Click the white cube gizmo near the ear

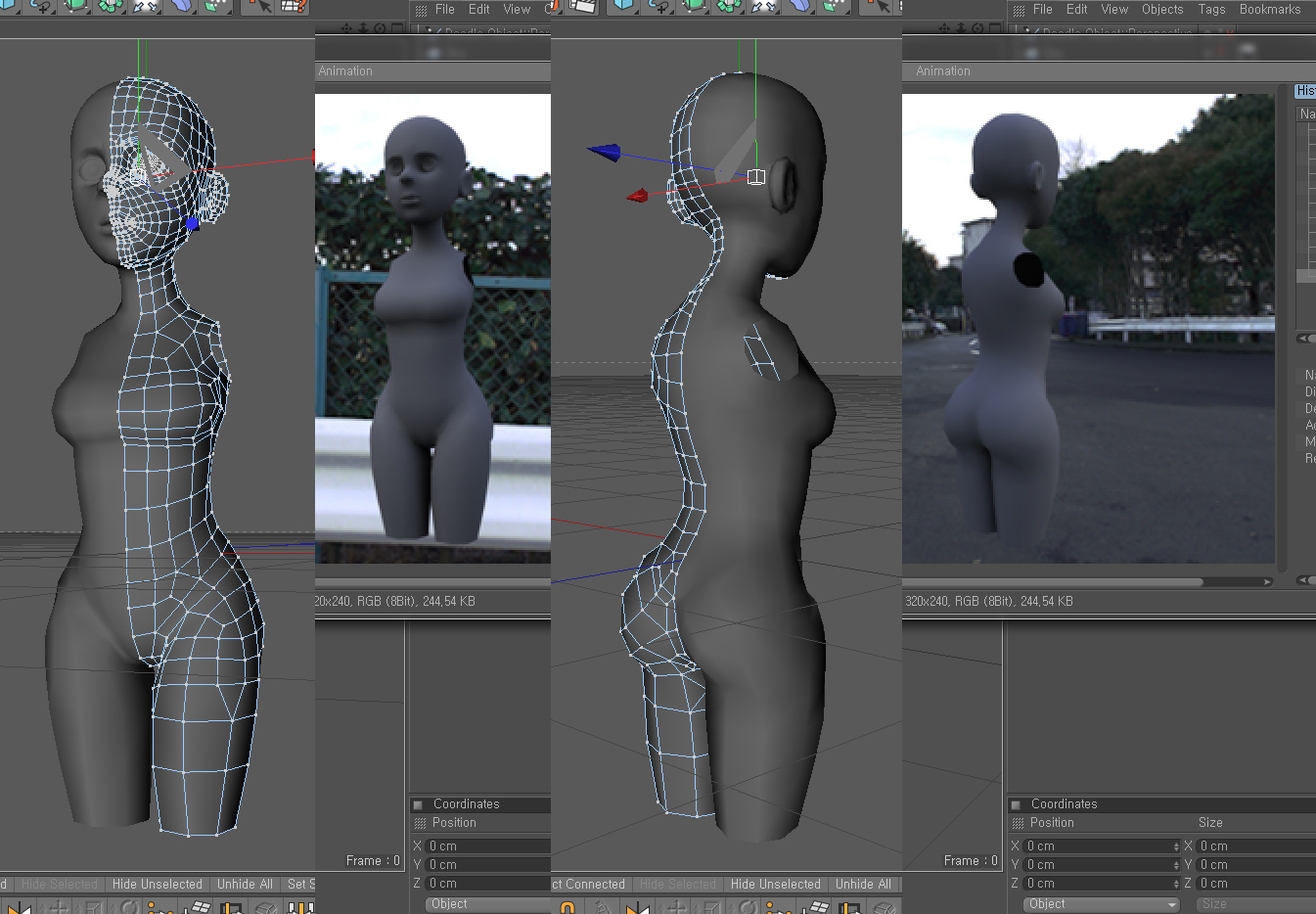756,177
